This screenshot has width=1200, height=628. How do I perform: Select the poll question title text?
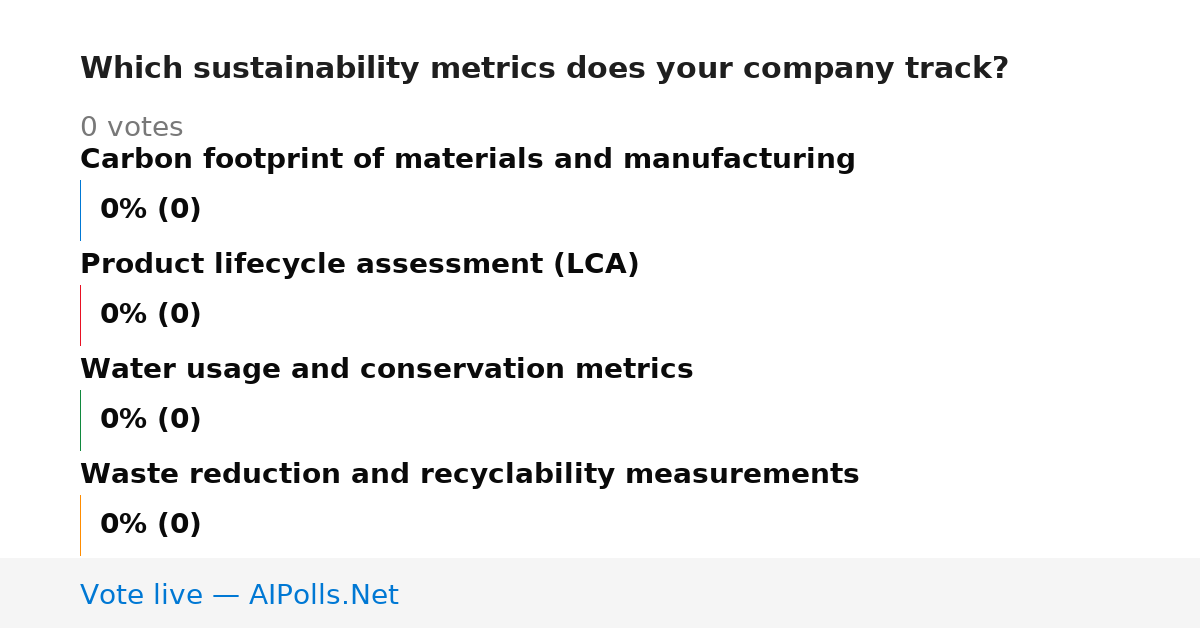pyautogui.click(x=544, y=69)
